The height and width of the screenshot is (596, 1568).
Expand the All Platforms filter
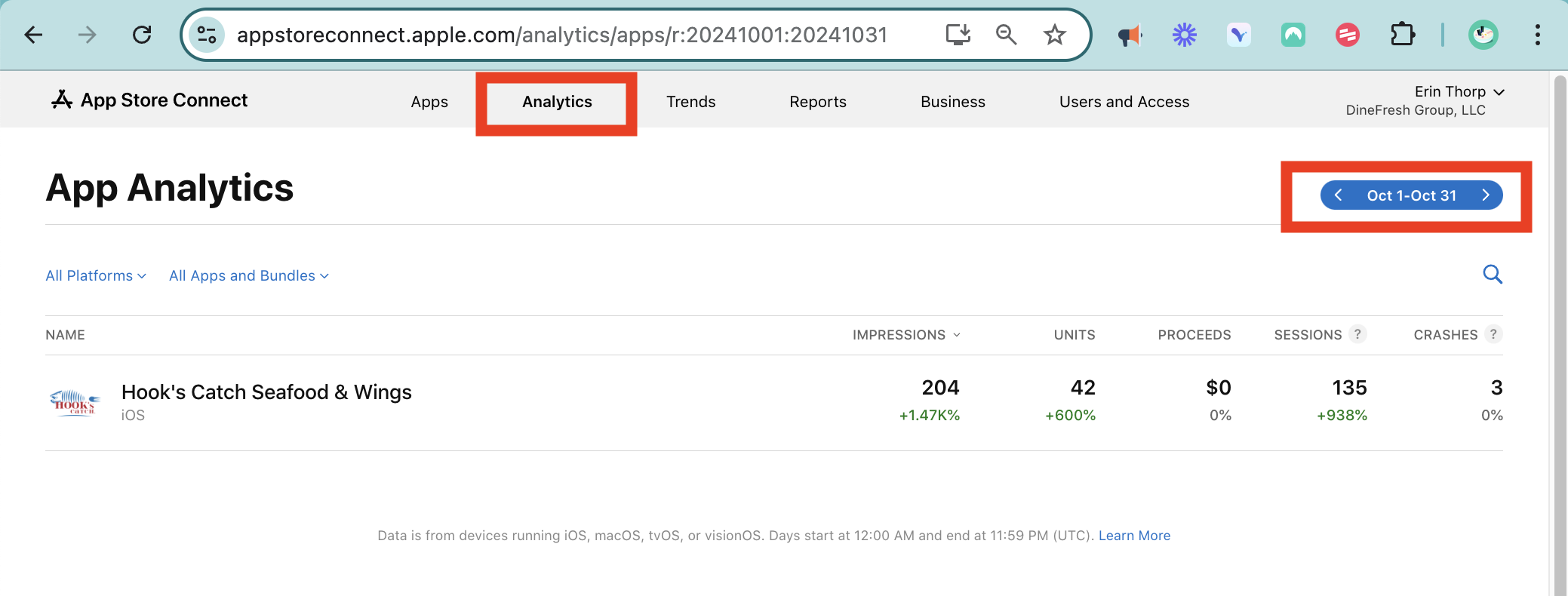(x=96, y=275)
